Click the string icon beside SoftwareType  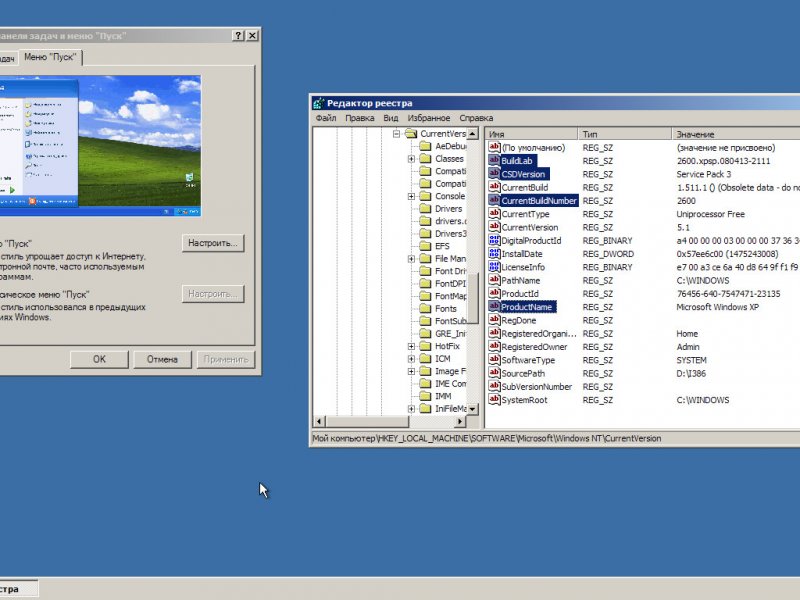coord(494,359)
